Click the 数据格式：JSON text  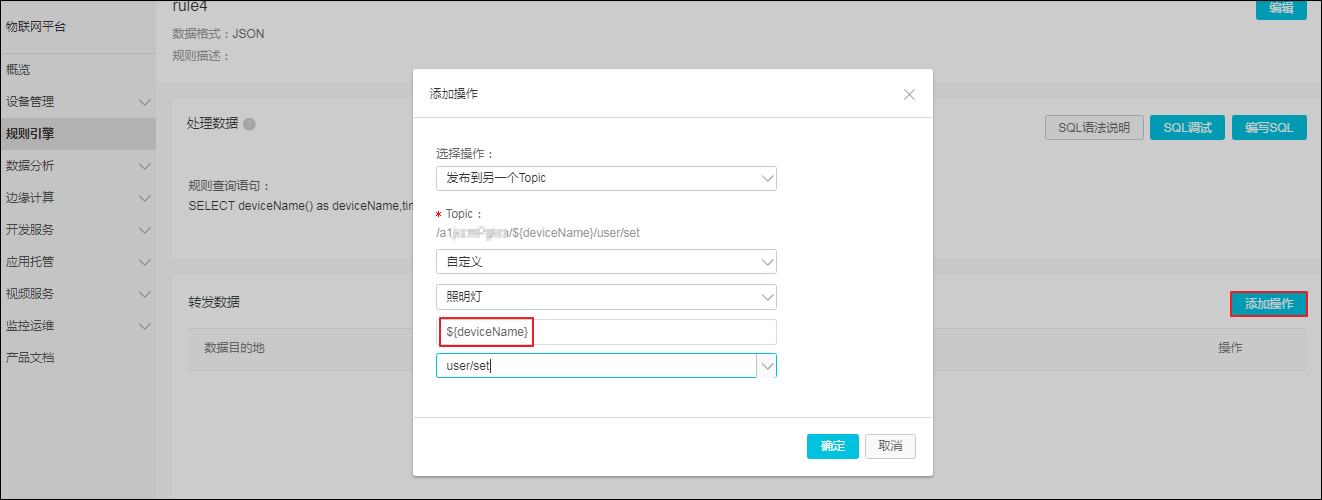point(219,34)
